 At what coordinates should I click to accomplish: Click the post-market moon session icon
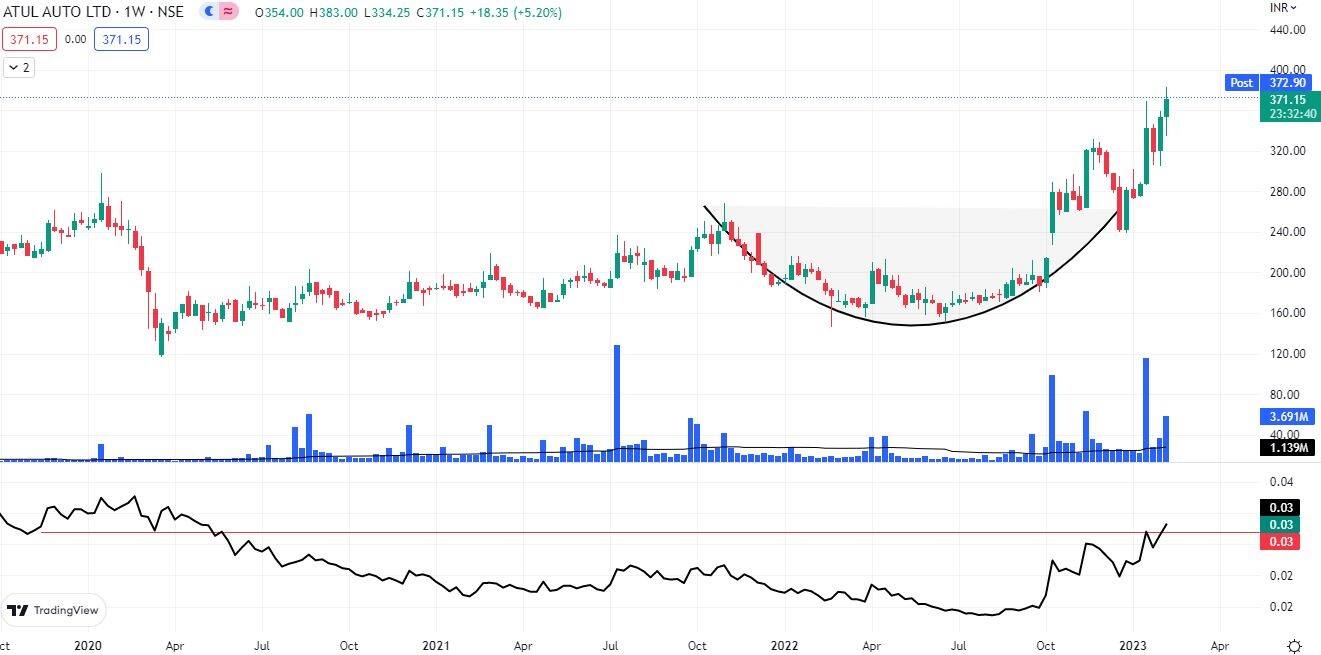coord(208,12)
